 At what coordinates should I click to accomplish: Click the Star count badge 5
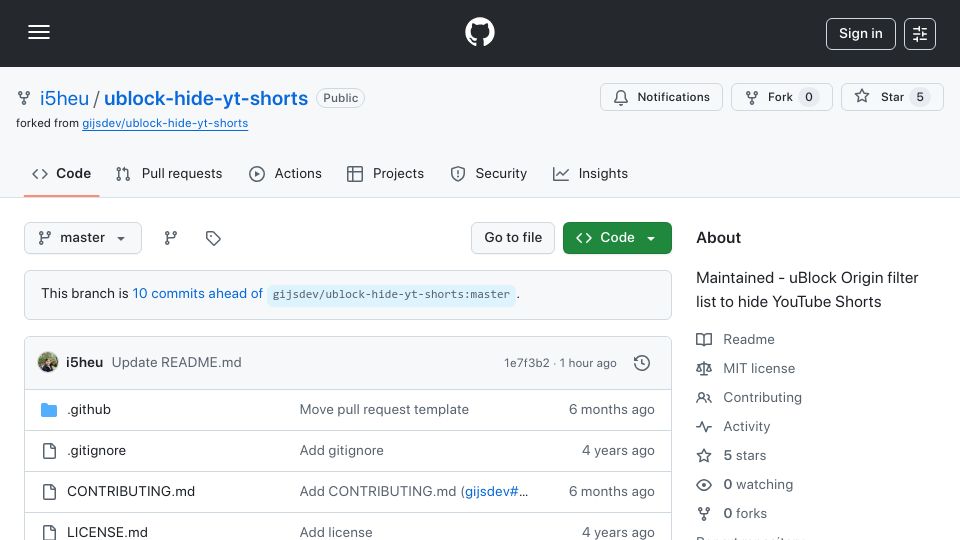pyautogui.click(x=920, y=97)
